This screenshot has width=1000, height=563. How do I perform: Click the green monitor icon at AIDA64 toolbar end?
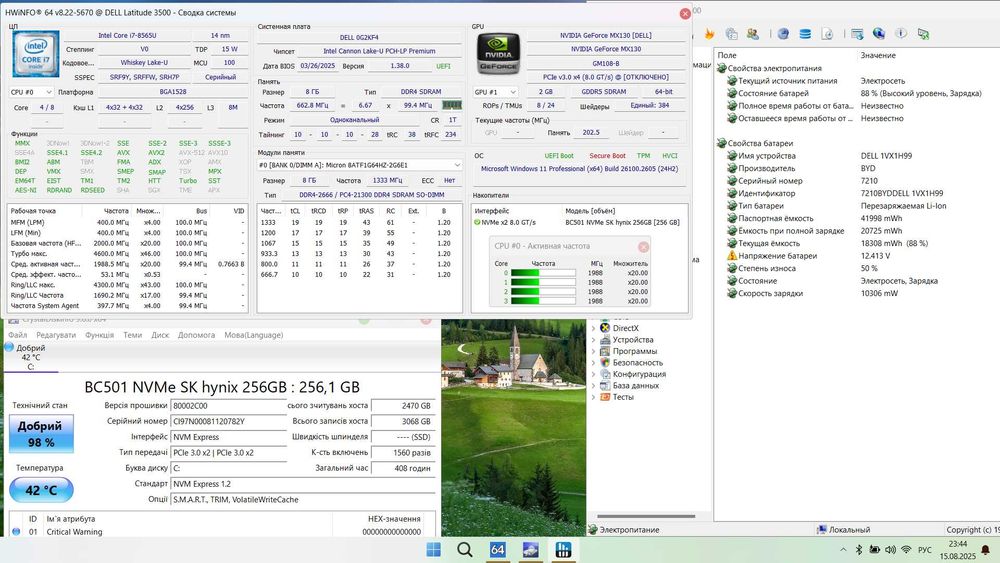(923, 34)
